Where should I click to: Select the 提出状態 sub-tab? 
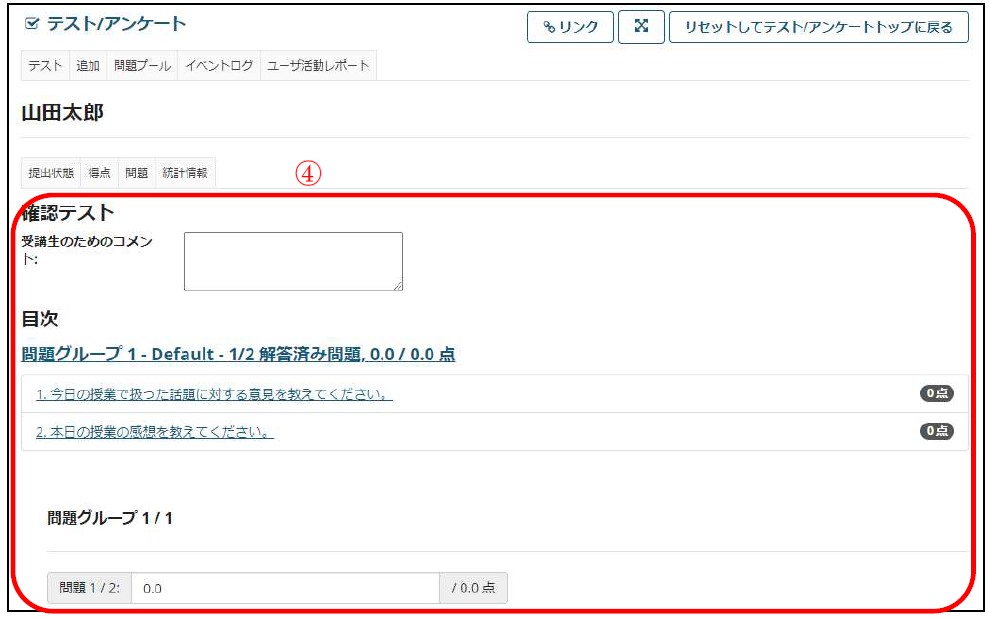tap(51, 173)
